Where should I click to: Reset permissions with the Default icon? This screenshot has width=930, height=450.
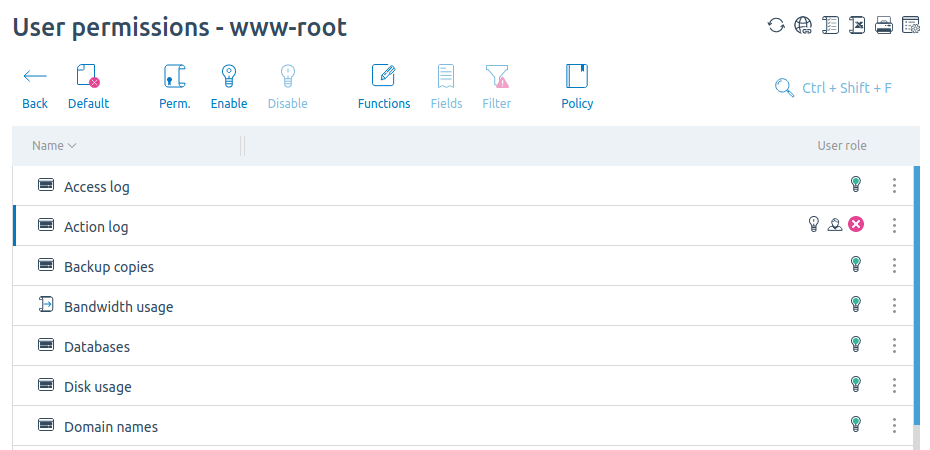(88, 87)
